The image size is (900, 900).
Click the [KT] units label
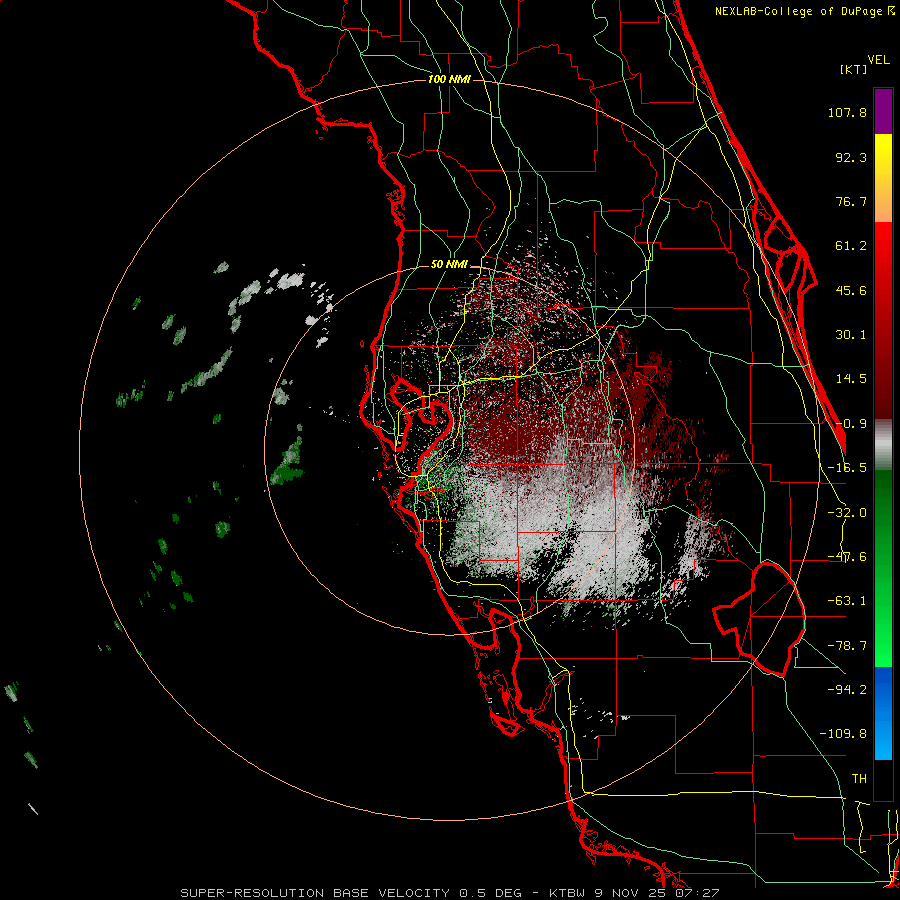854,69
